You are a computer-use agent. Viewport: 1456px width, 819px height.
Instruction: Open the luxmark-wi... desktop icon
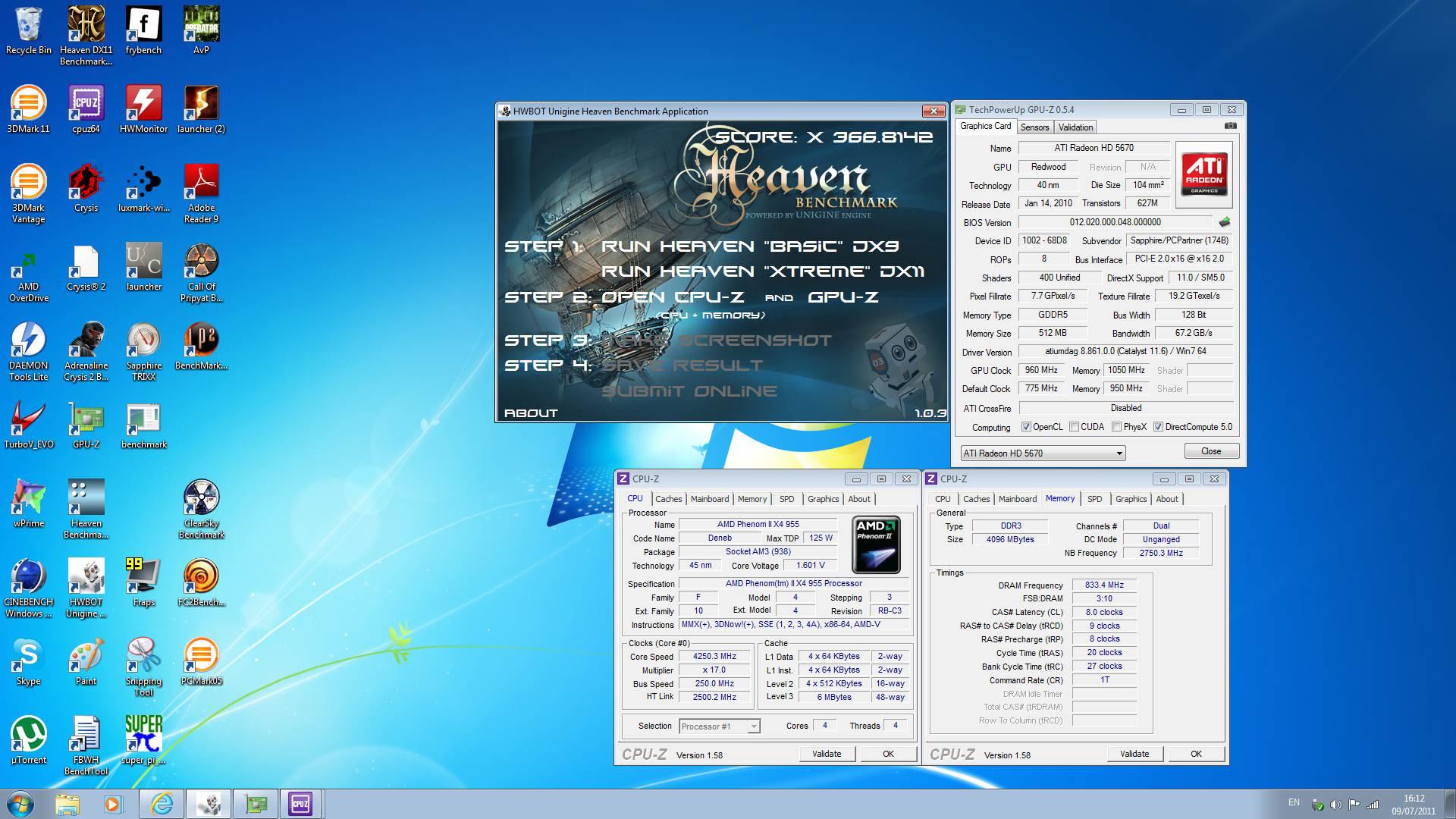coord(143,188)
